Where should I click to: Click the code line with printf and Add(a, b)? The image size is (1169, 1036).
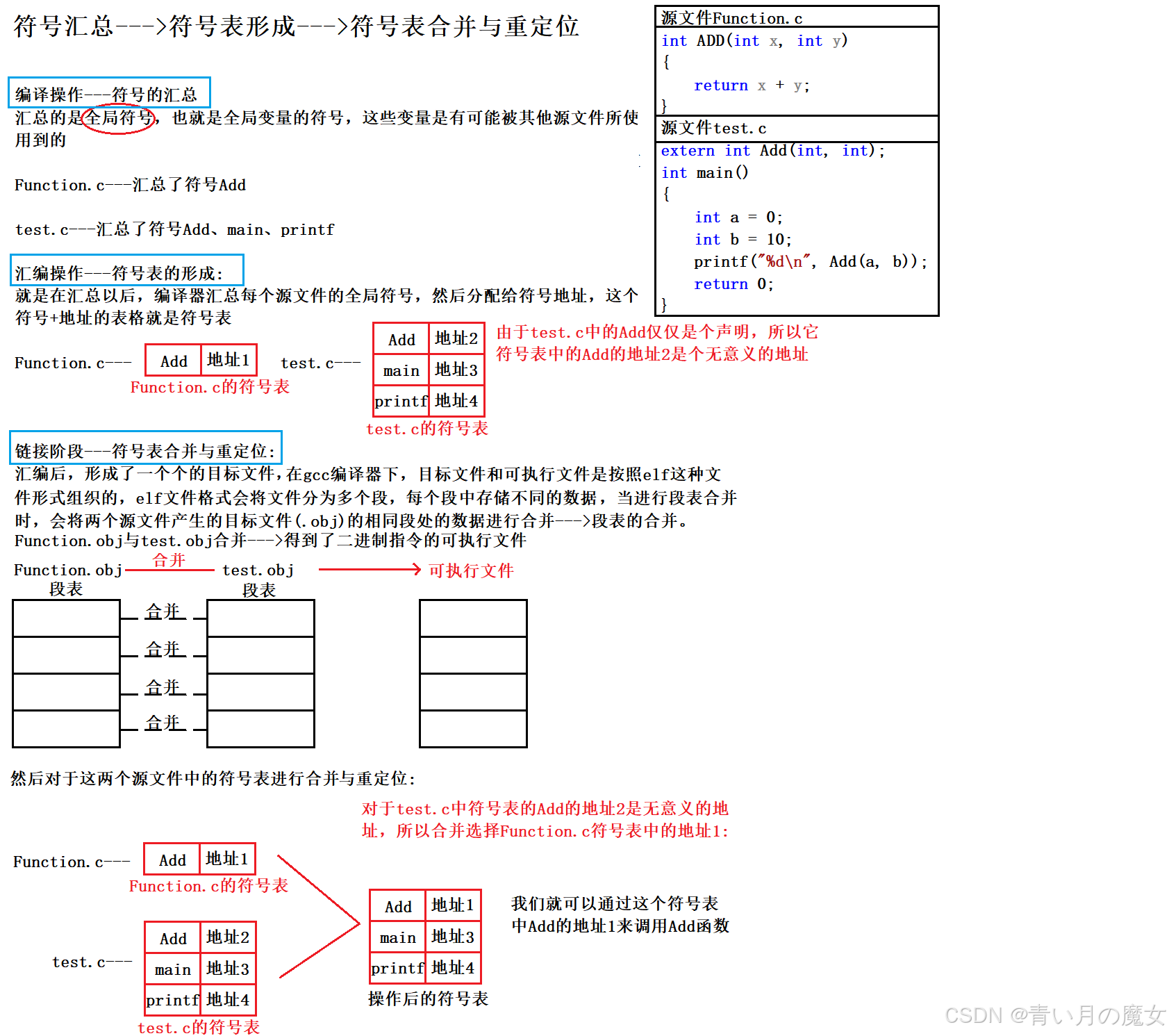point(811,262)
